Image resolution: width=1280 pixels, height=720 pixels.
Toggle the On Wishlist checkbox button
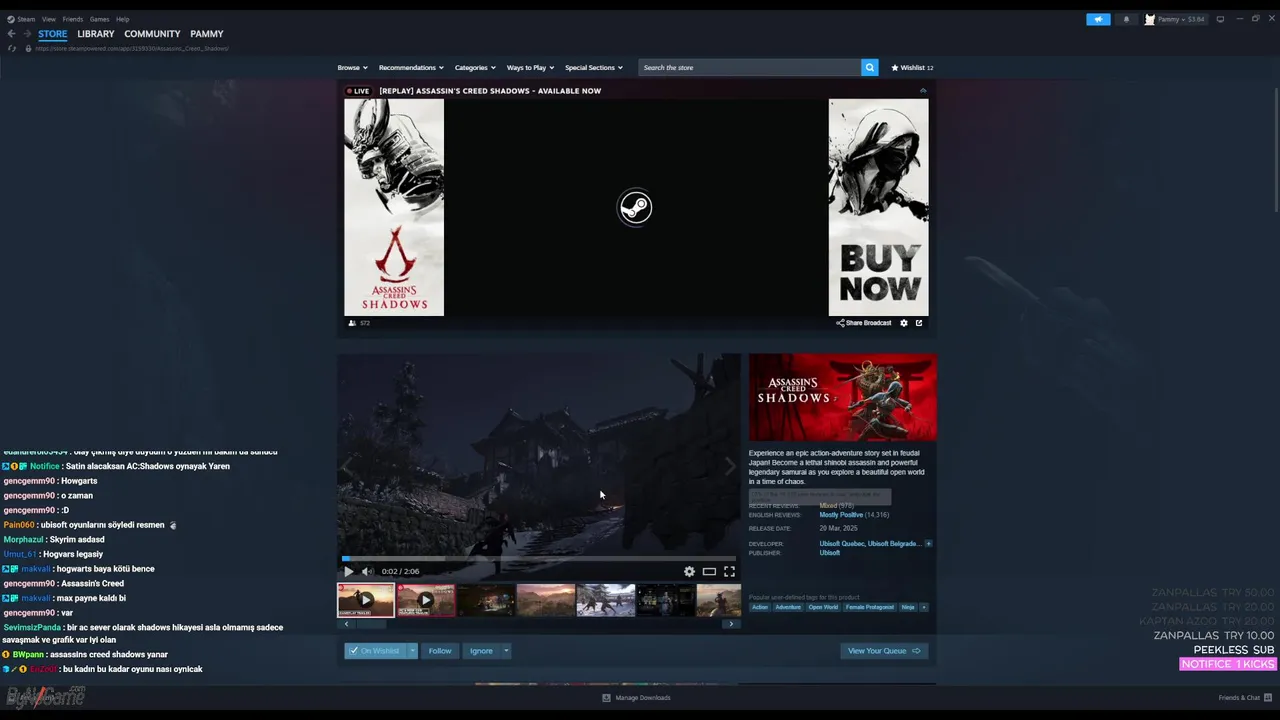click(375, 651)
